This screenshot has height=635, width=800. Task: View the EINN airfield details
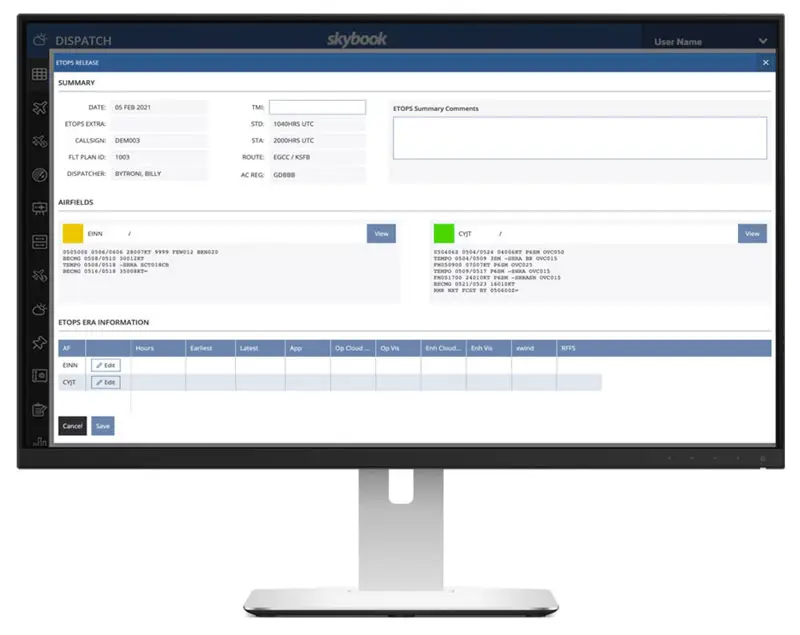point(381,233)
